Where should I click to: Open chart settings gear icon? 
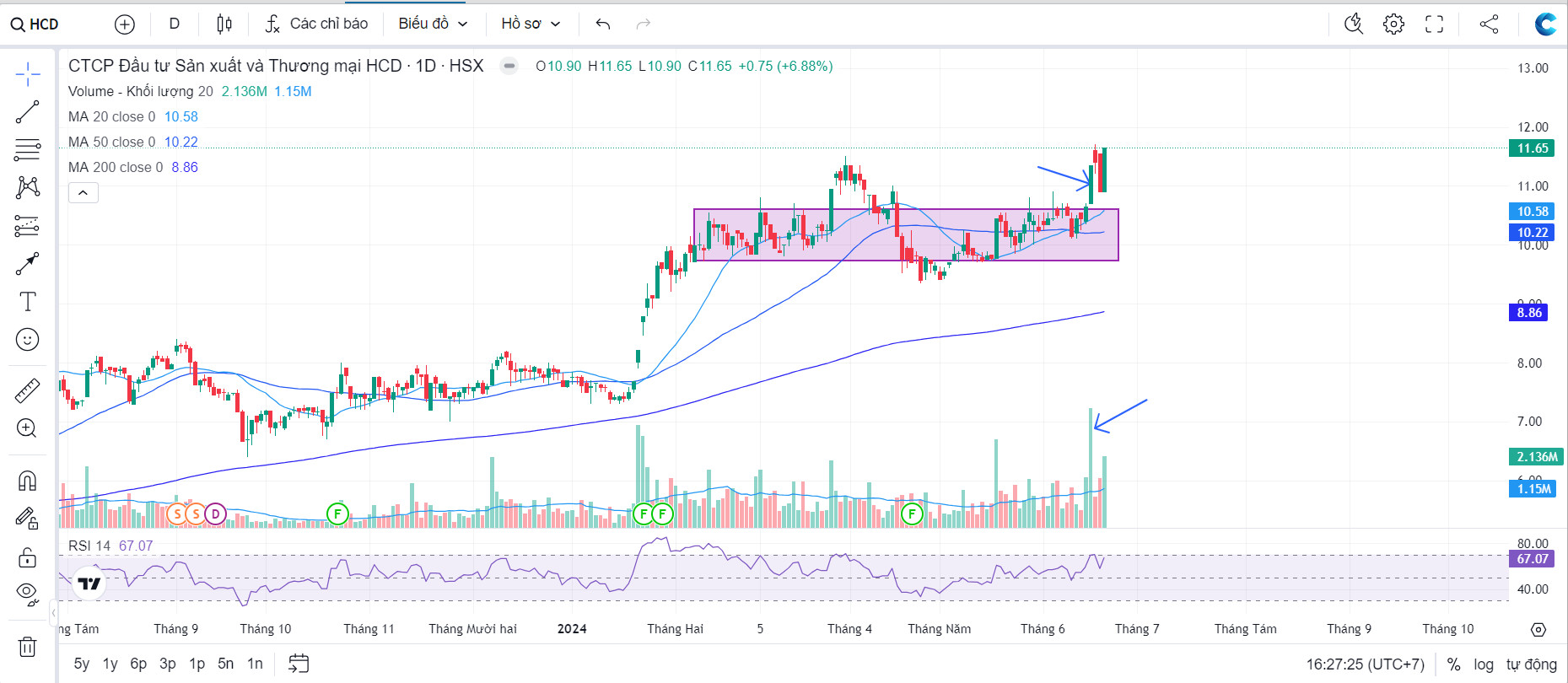coord(1393,24)
